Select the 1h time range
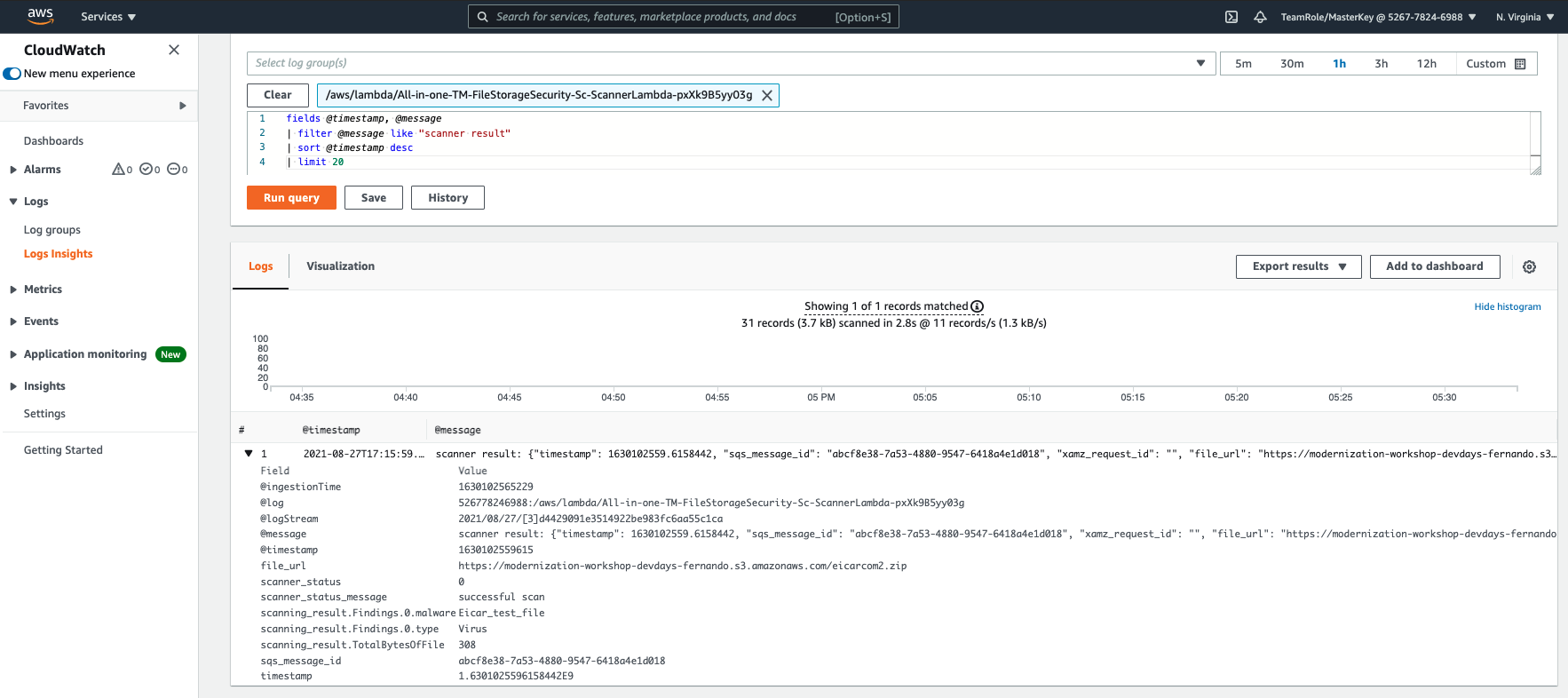Image resolution: width=1568 pixels, height=698 pixels. [x=1339, y=64]
